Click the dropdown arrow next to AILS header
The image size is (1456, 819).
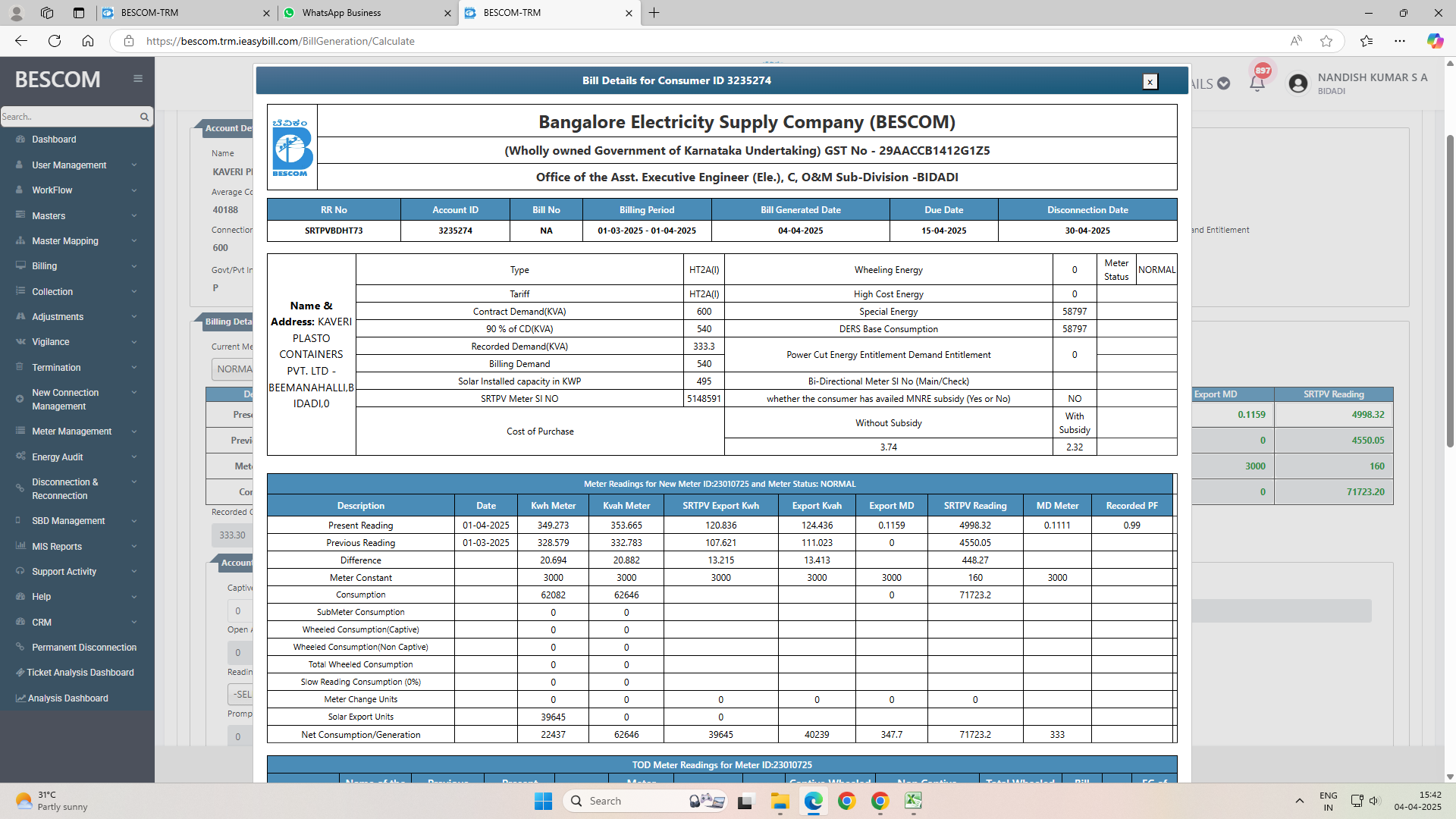pyautogui.click(x=1223, y=83)
